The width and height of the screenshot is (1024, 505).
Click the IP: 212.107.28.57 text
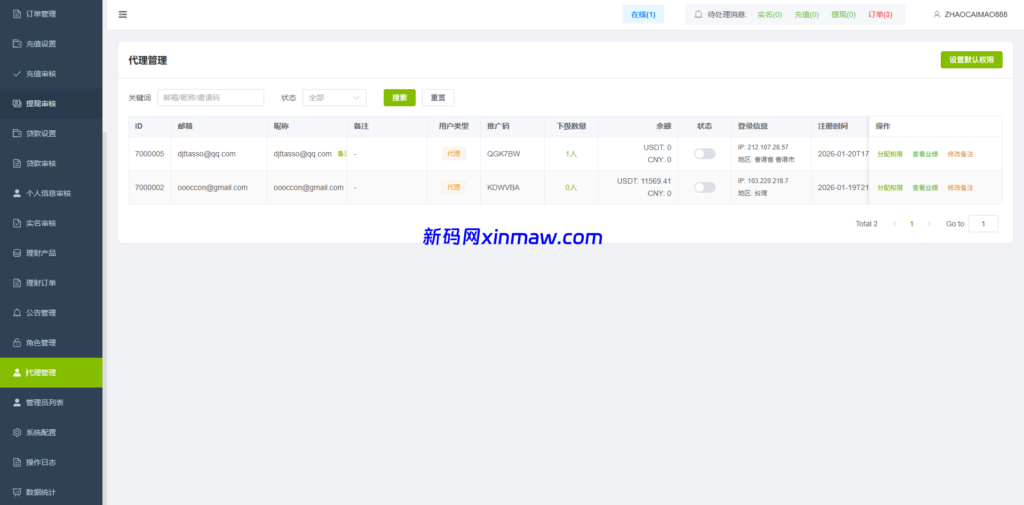[x=763, y=147]
